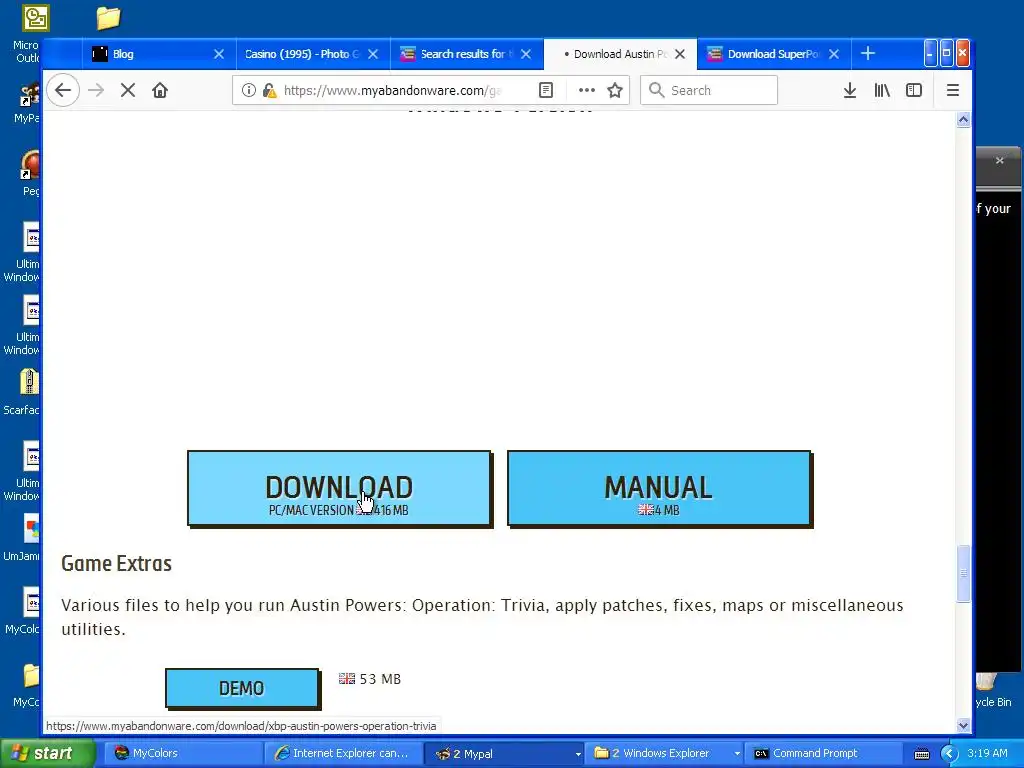Click the page scrollbar up arrow
This screenshot has height=768, width=1024.
click(963, 120)
